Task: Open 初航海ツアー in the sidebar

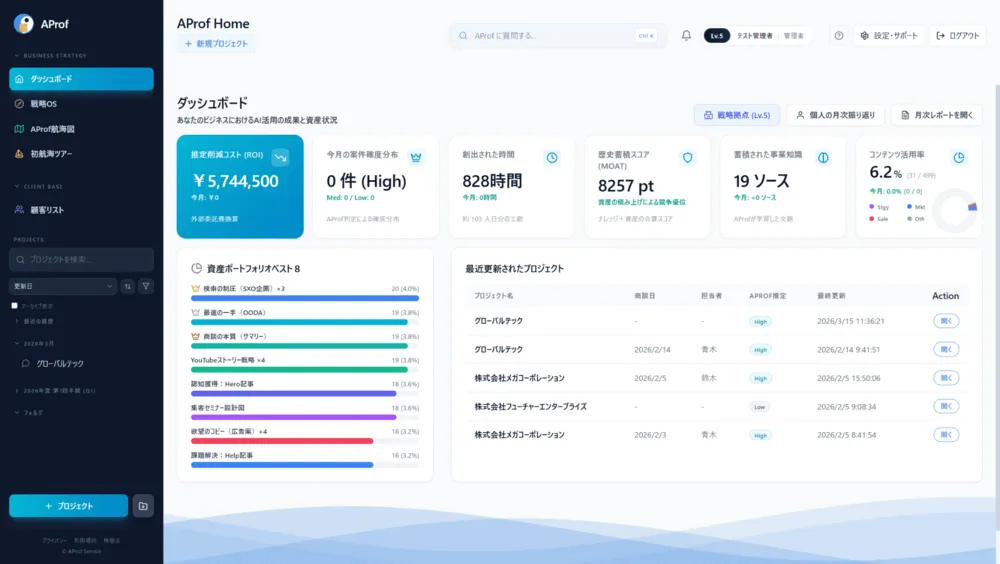Action: [81, 154]
